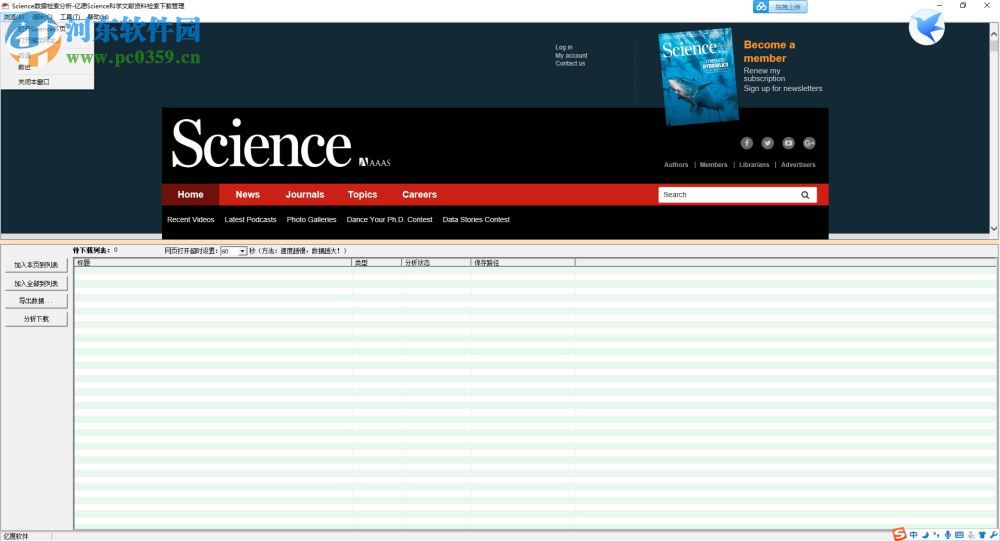This screenshot has height=541, width=1000.
Task: Open the Google Plus icon on Science page
Action: (809, 143)
